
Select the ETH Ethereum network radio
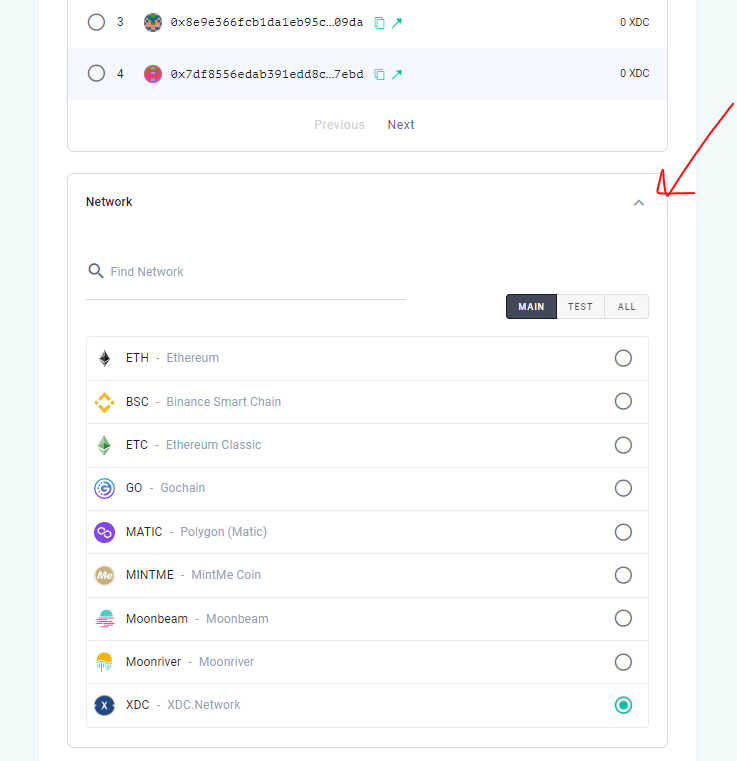click(x=623, y=358)
